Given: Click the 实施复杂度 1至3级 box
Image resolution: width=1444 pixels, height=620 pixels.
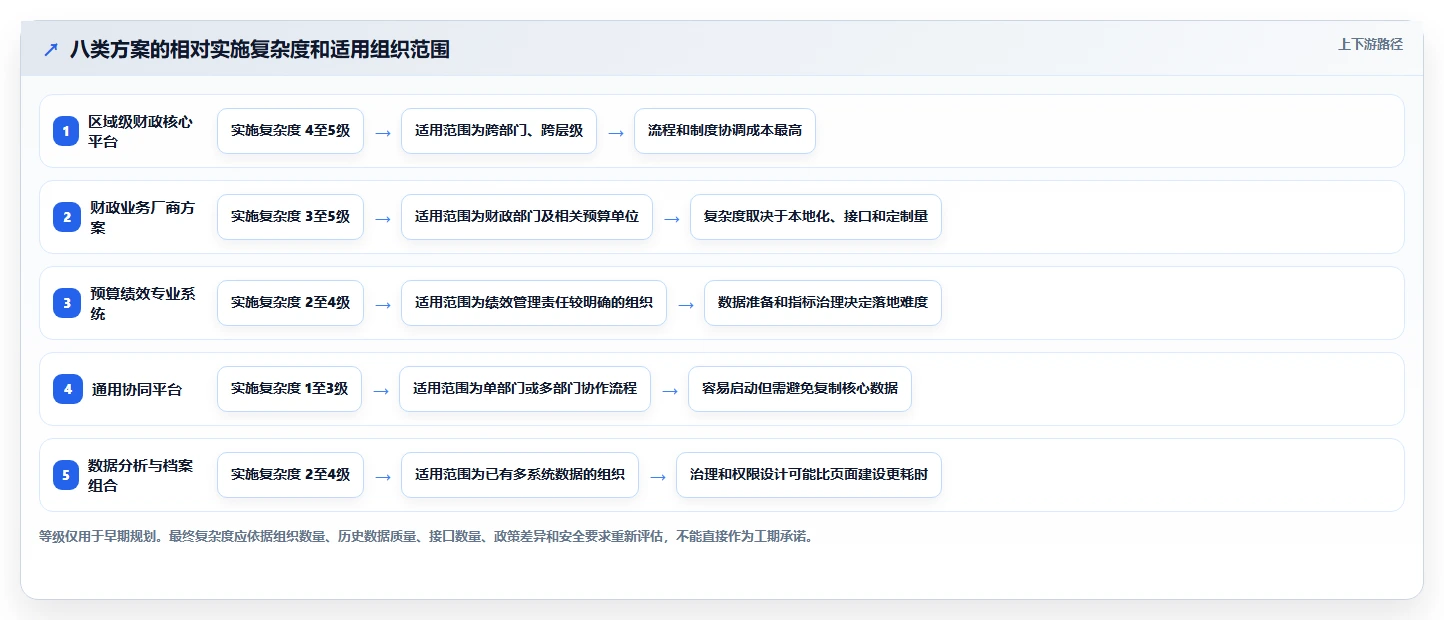Looking at the screenshot, I should pos(289,389).
